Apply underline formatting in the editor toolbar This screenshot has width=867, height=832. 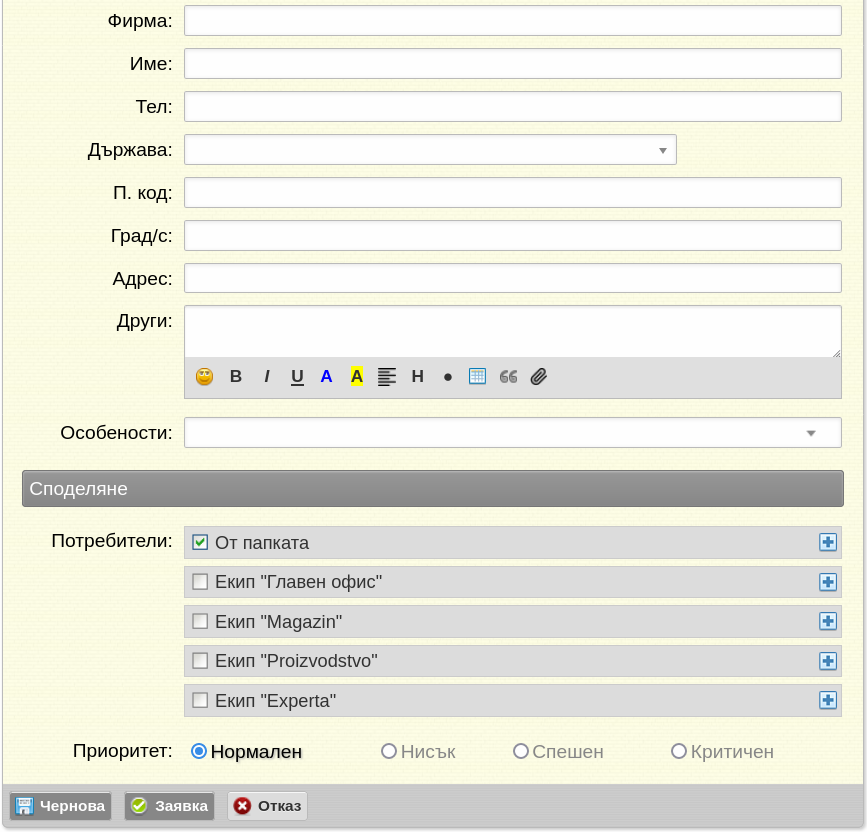click(x=297, y=377)
